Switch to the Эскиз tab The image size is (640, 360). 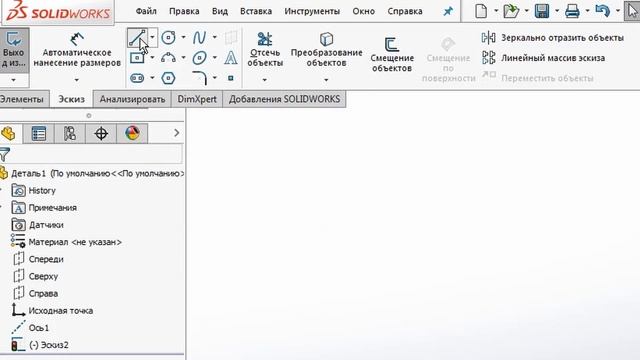click(x=71, y=99)
